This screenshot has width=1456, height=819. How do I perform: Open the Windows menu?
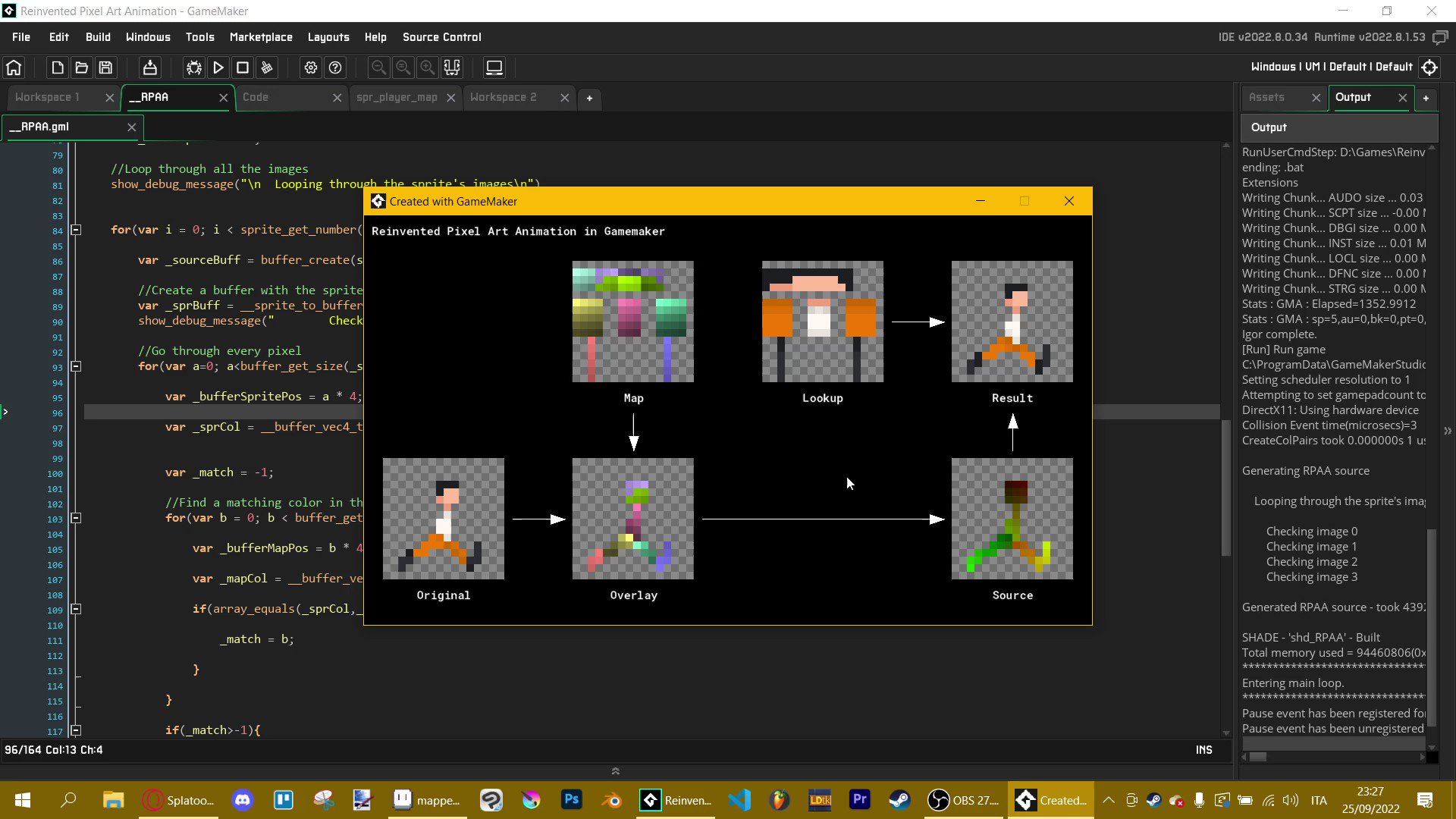click(148, 37)
